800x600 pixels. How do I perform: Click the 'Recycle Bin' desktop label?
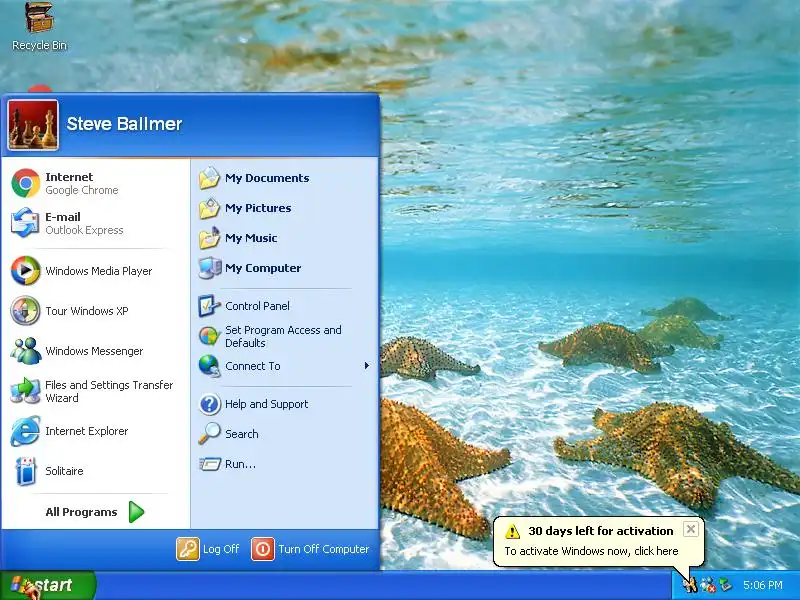(x=39, y=45)
